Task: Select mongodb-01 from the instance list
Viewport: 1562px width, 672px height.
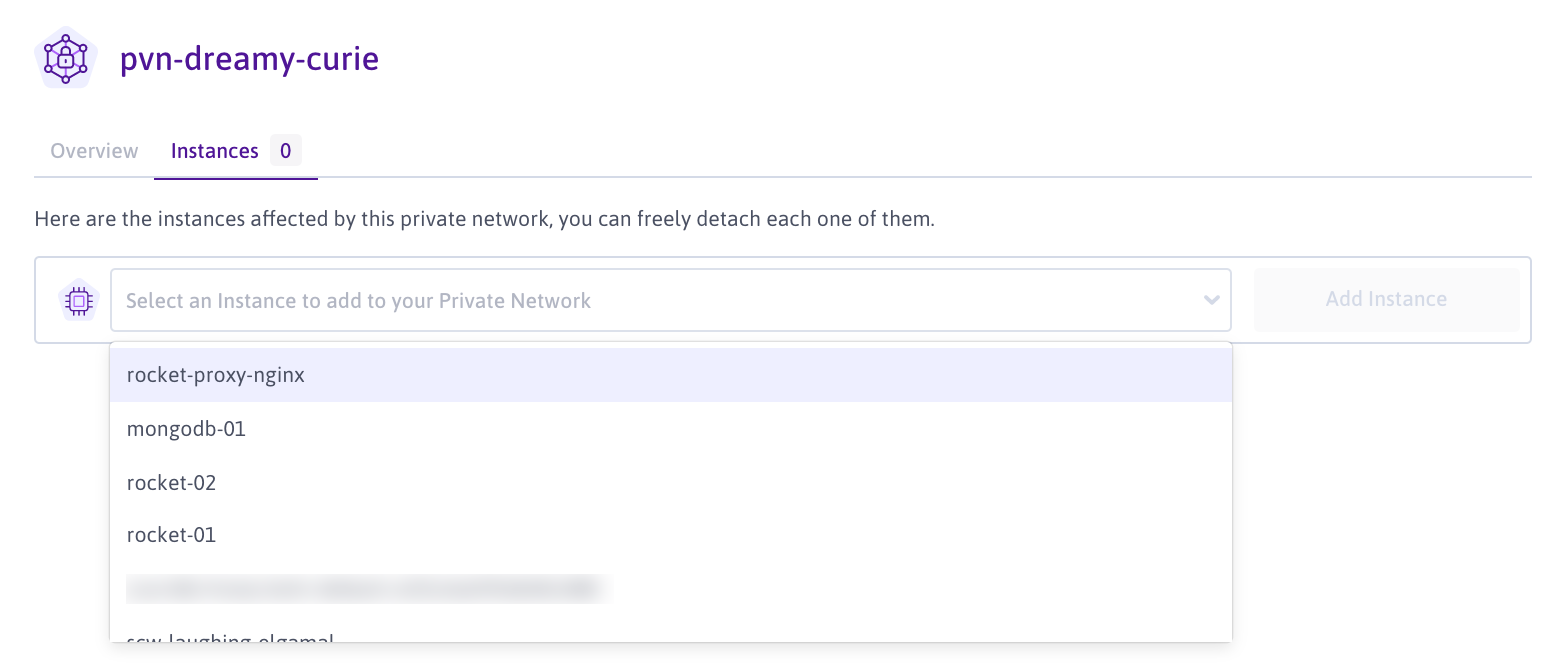Action: click(186, 429)
